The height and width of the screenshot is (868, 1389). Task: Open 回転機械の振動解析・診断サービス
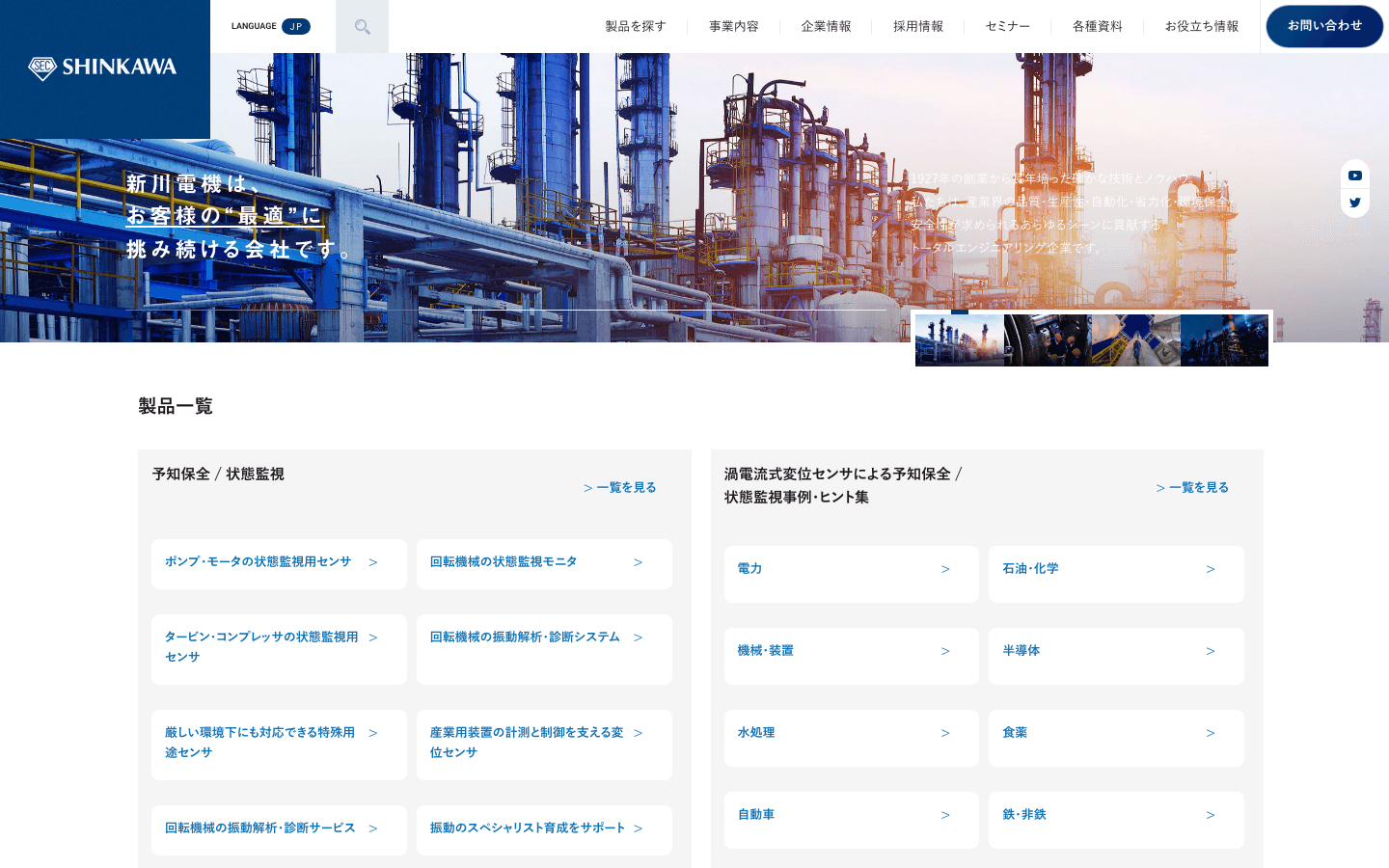279,830
